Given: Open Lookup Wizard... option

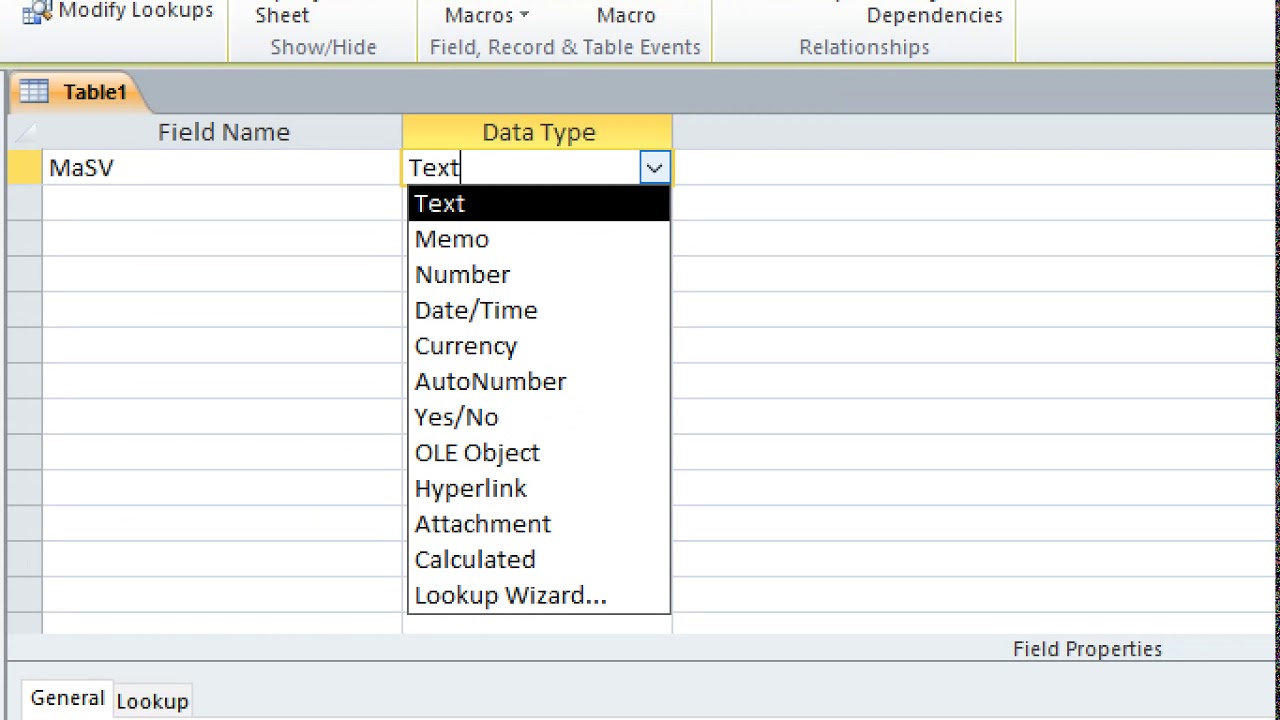Looking at the screenshot, I should click(x=539, y=595).
